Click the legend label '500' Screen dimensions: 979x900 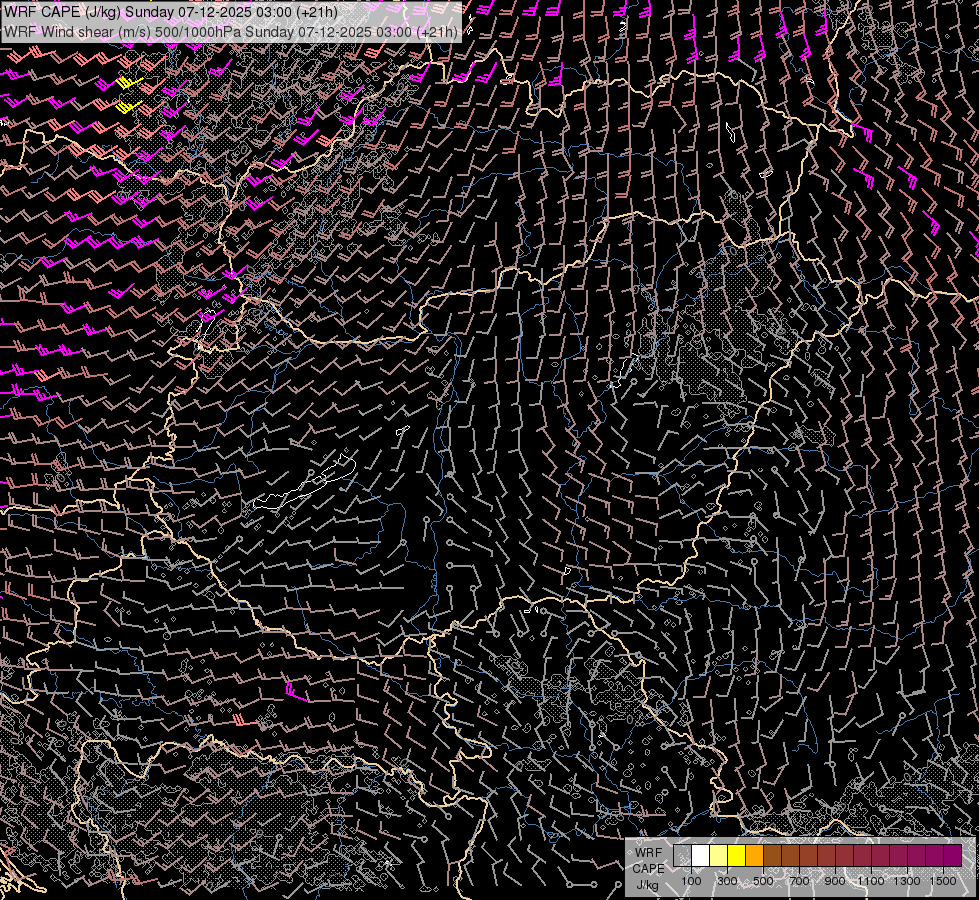(x=763, y=881)
